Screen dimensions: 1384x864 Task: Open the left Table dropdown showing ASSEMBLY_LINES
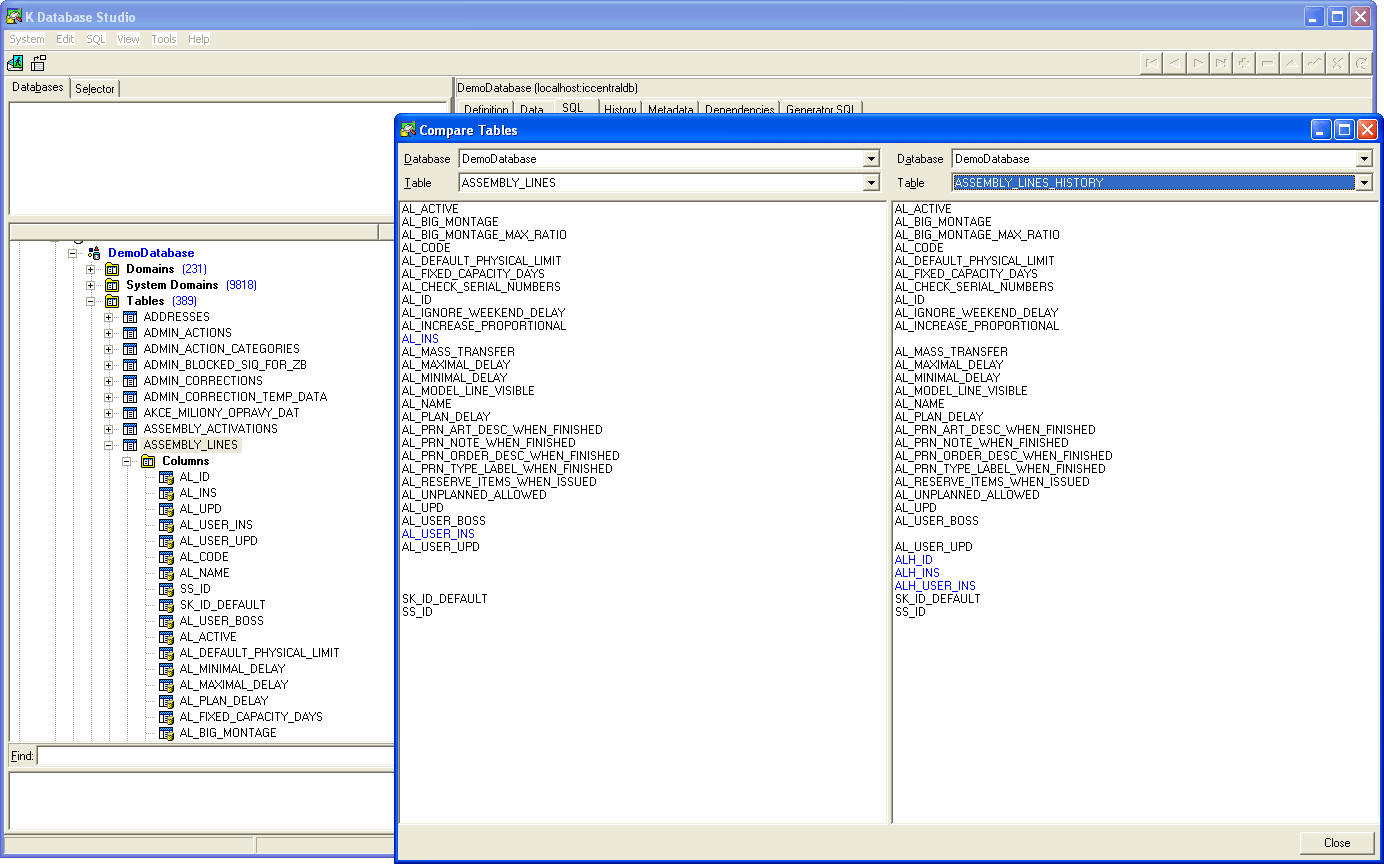(x=871, y=183)
